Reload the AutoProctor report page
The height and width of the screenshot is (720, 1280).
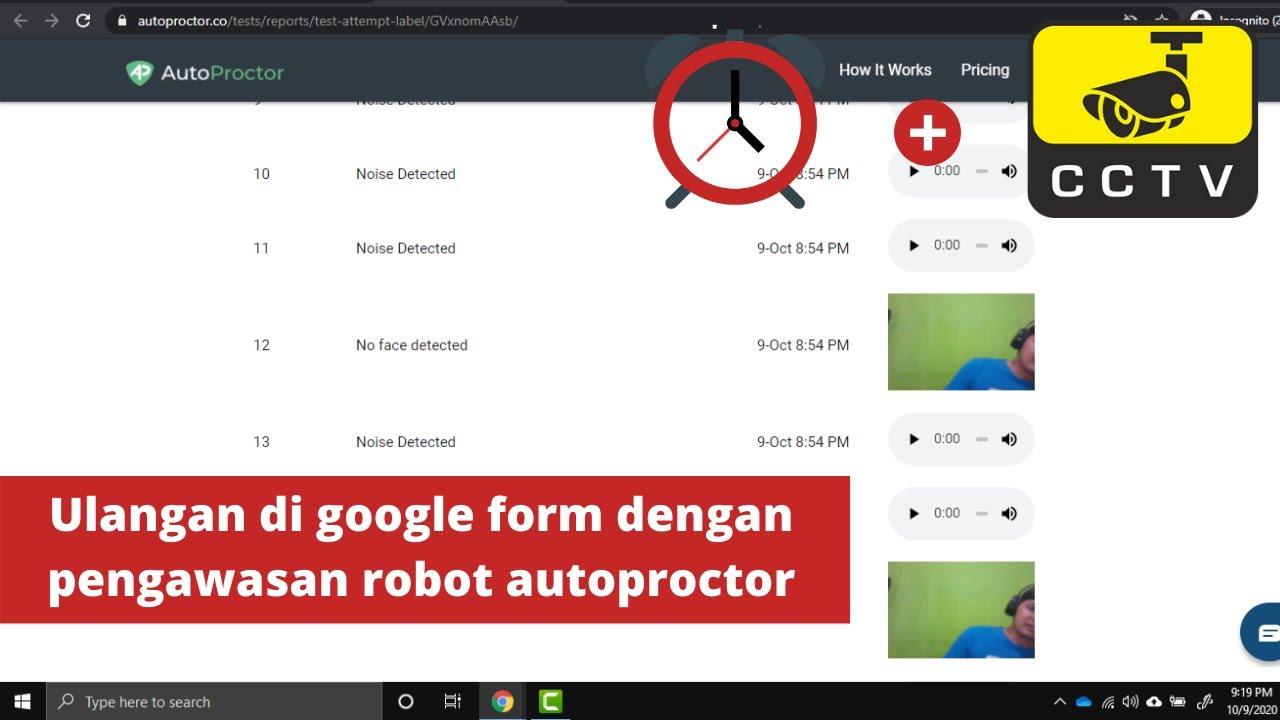(84, 21)
